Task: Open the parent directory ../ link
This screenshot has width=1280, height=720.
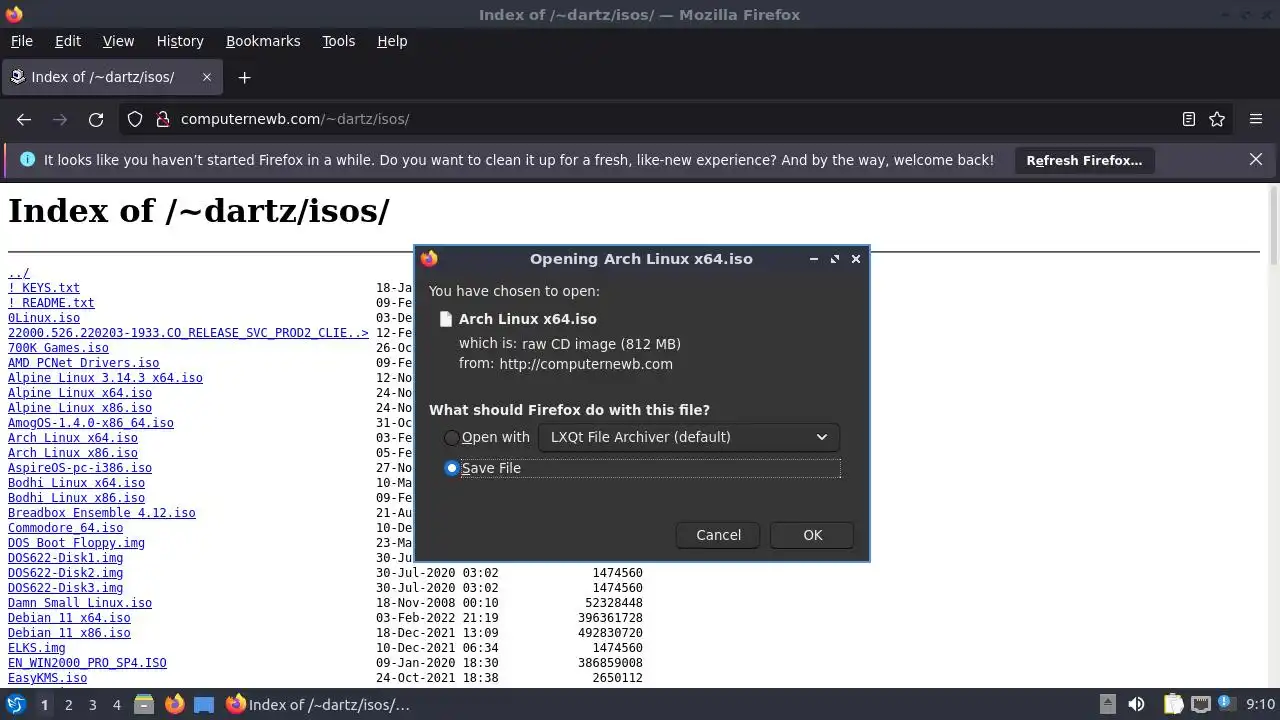Action: [x=19, y=273]
